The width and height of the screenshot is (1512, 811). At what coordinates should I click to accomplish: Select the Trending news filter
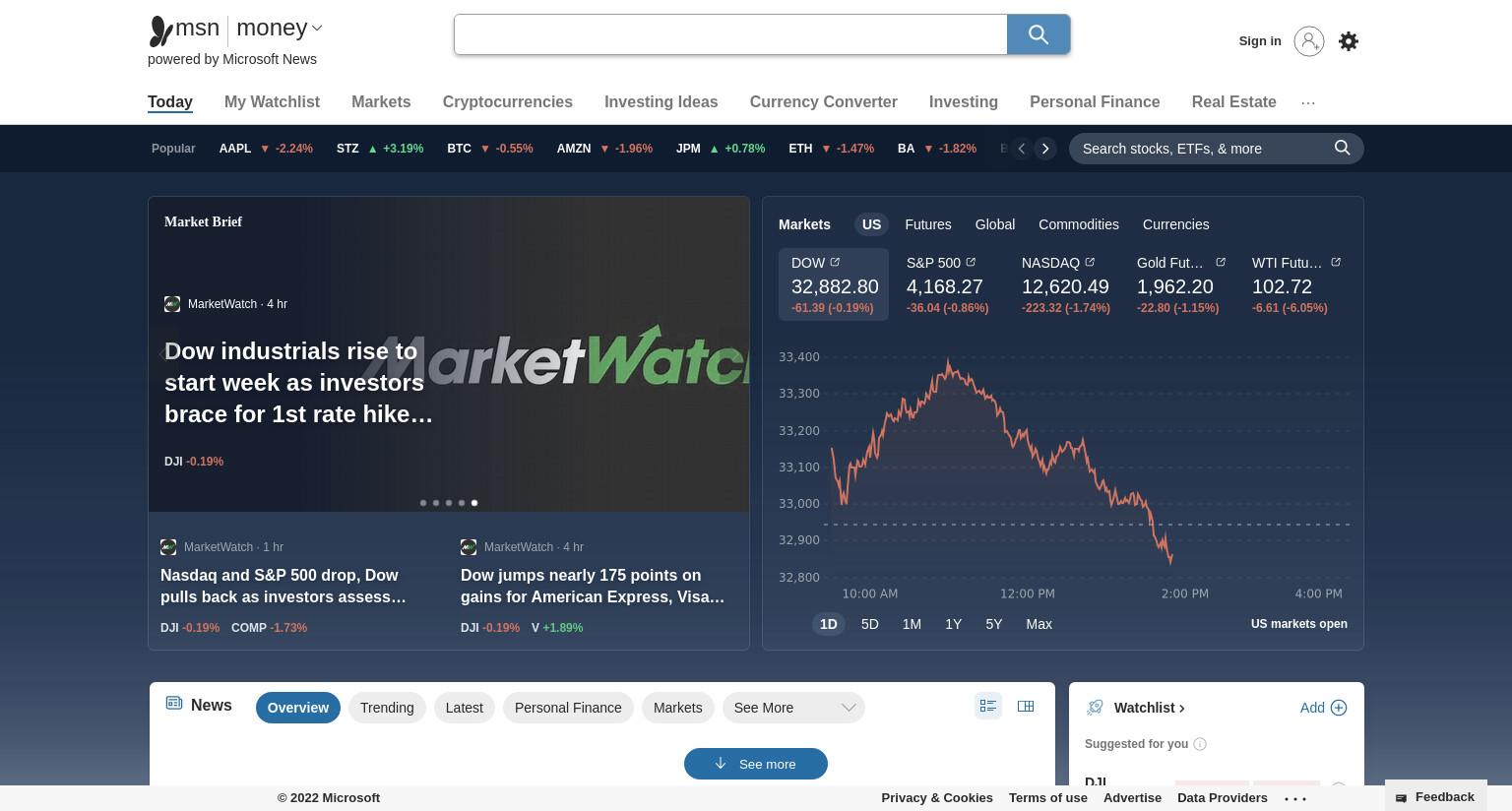click(387, 708)
